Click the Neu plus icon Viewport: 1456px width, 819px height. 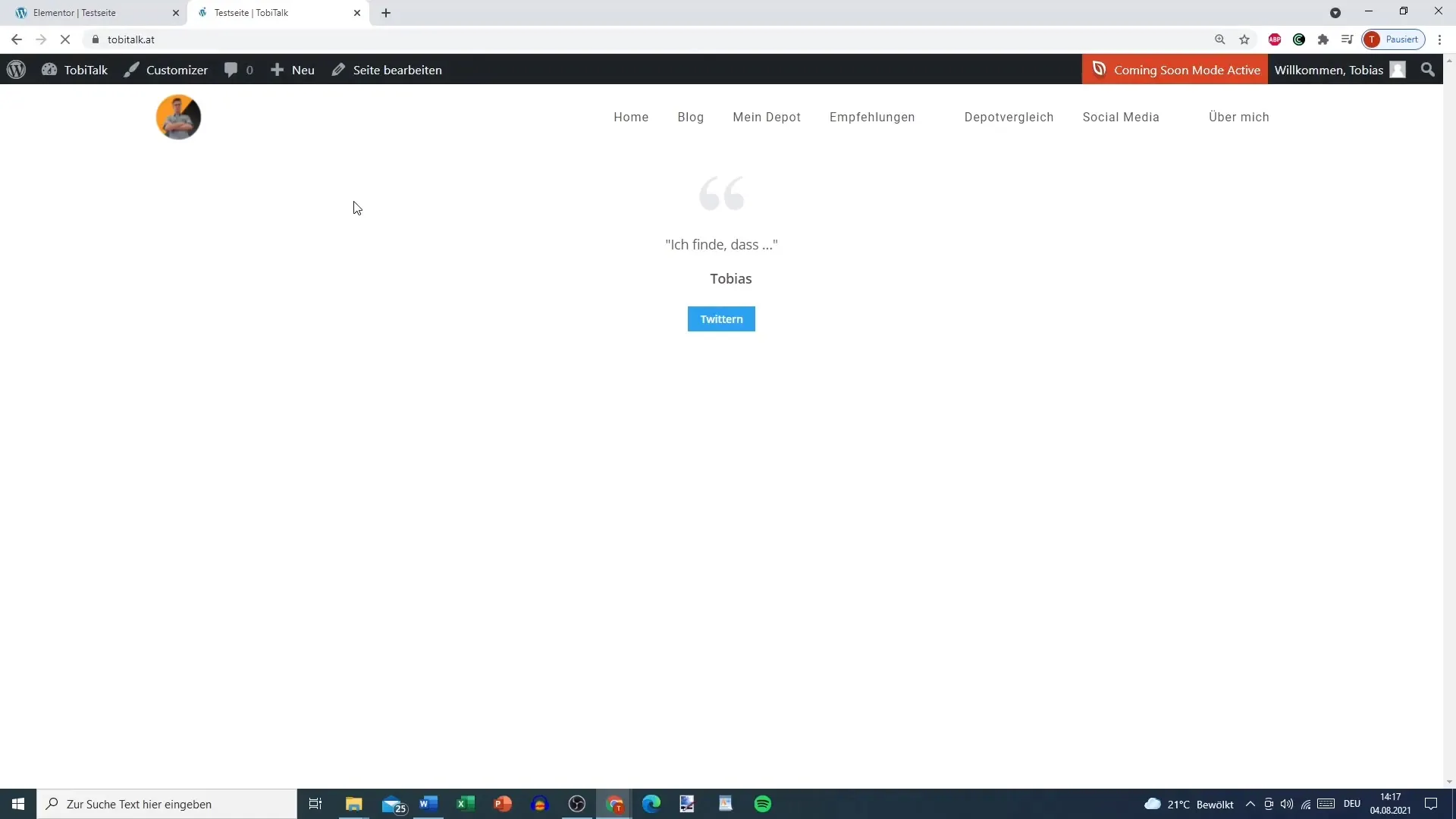(x=277, y=69)
